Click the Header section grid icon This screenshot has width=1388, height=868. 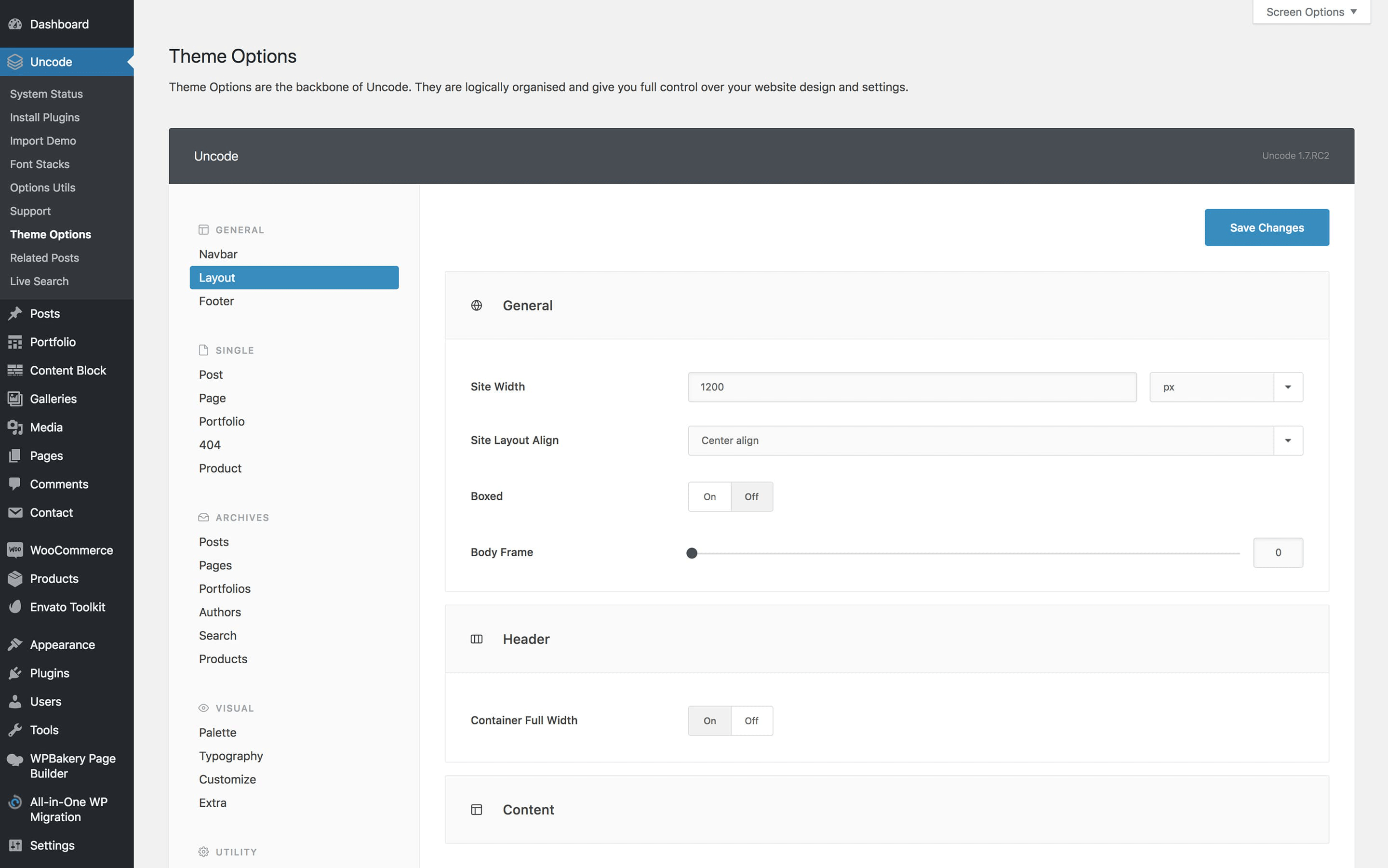(477, 639)
